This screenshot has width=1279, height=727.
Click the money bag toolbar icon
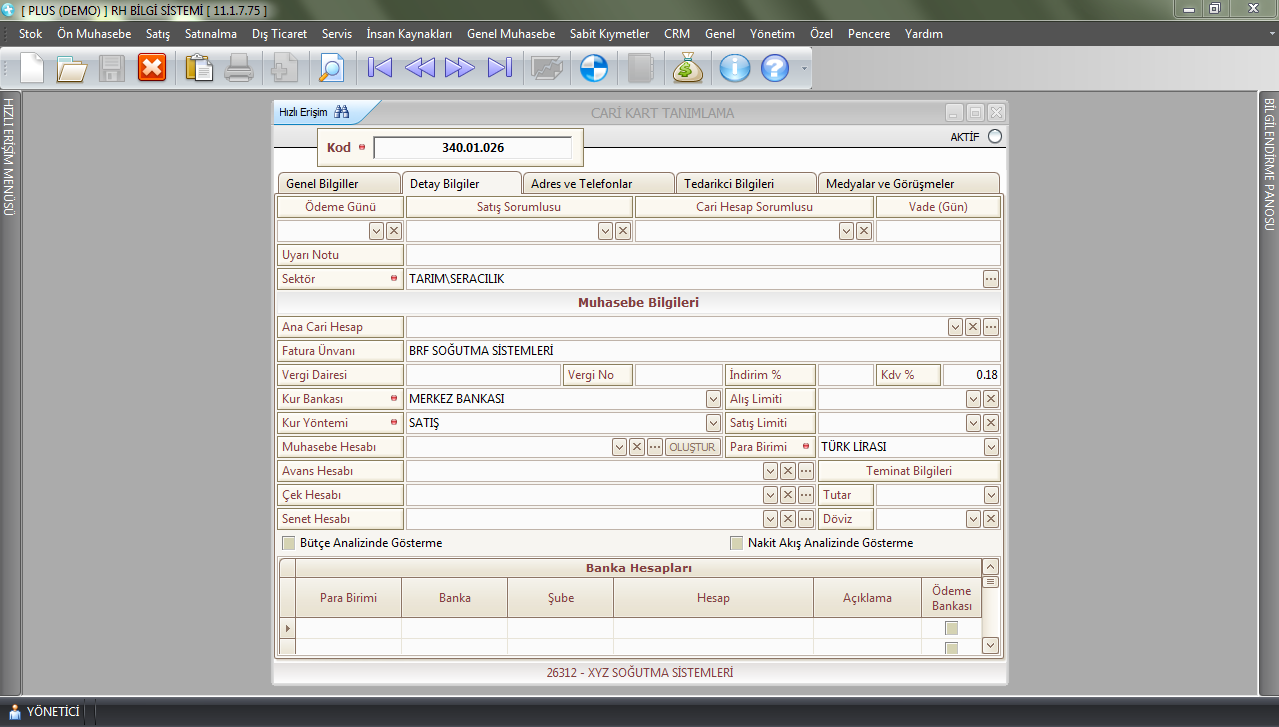coord(688,68)
